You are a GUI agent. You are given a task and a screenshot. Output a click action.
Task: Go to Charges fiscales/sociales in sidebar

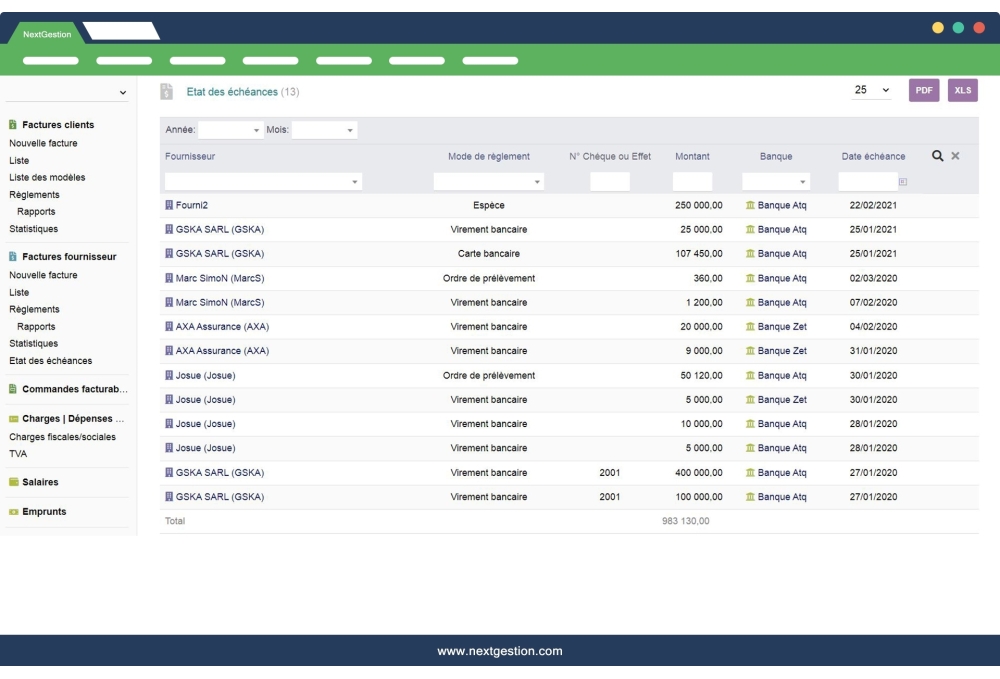(62, 437)
